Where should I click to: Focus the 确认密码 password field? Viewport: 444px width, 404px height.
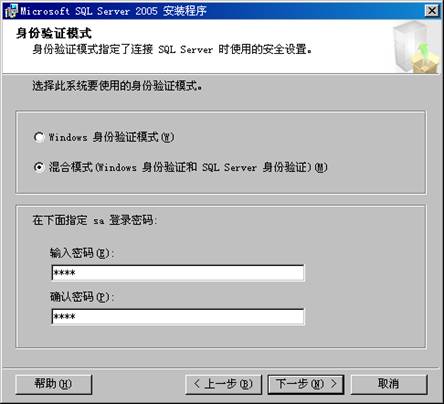click(x=178, y=317)
